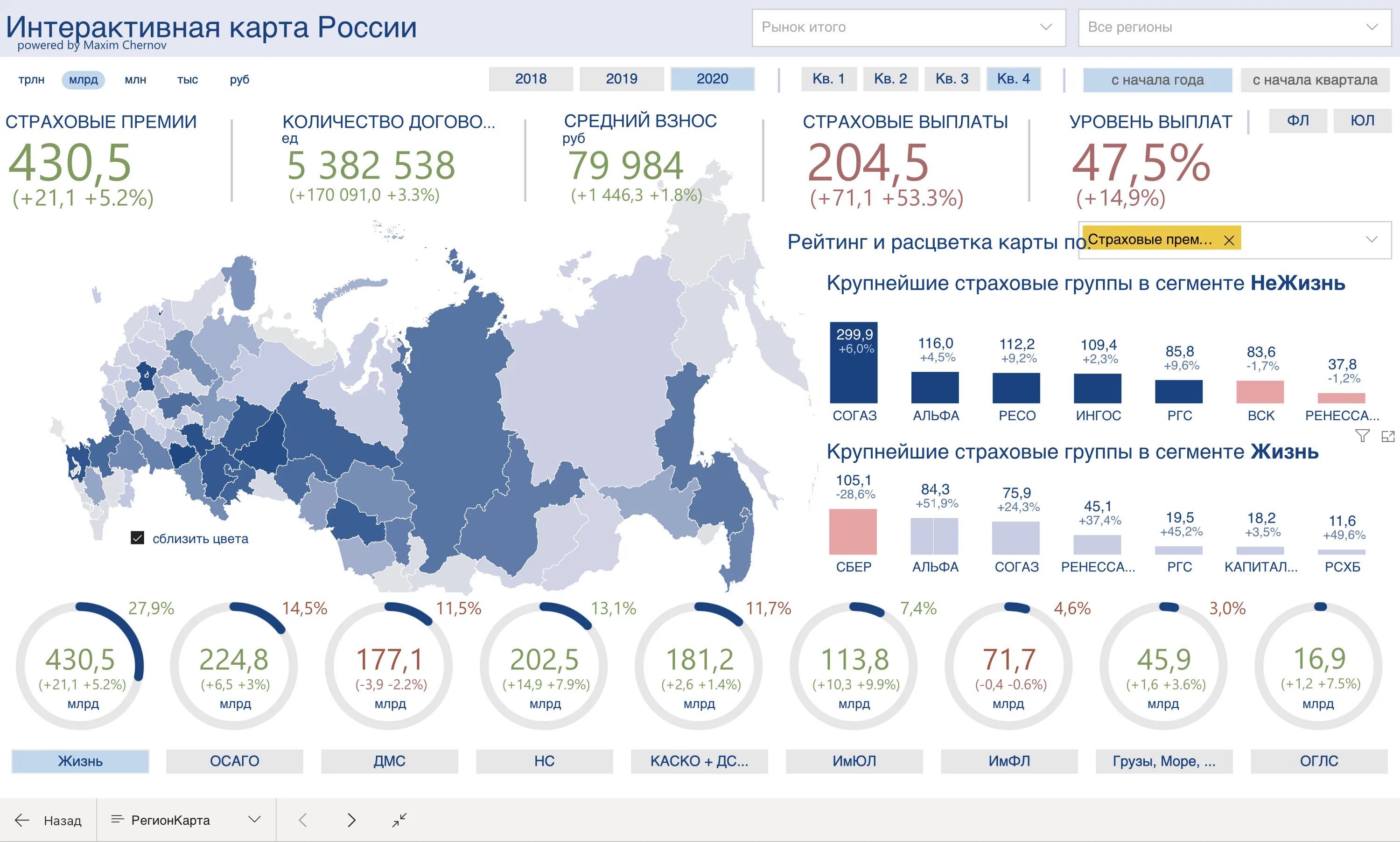This screenshot has width=1400, height=842.
Task: Click the СБЕР pink bar in Жизнь chart
Action: (x=853, y=532)
